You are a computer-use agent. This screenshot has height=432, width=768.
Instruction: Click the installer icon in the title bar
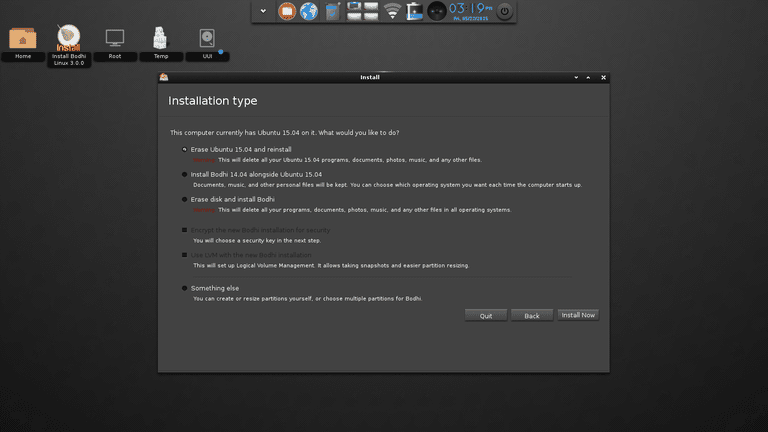point(164,77)
